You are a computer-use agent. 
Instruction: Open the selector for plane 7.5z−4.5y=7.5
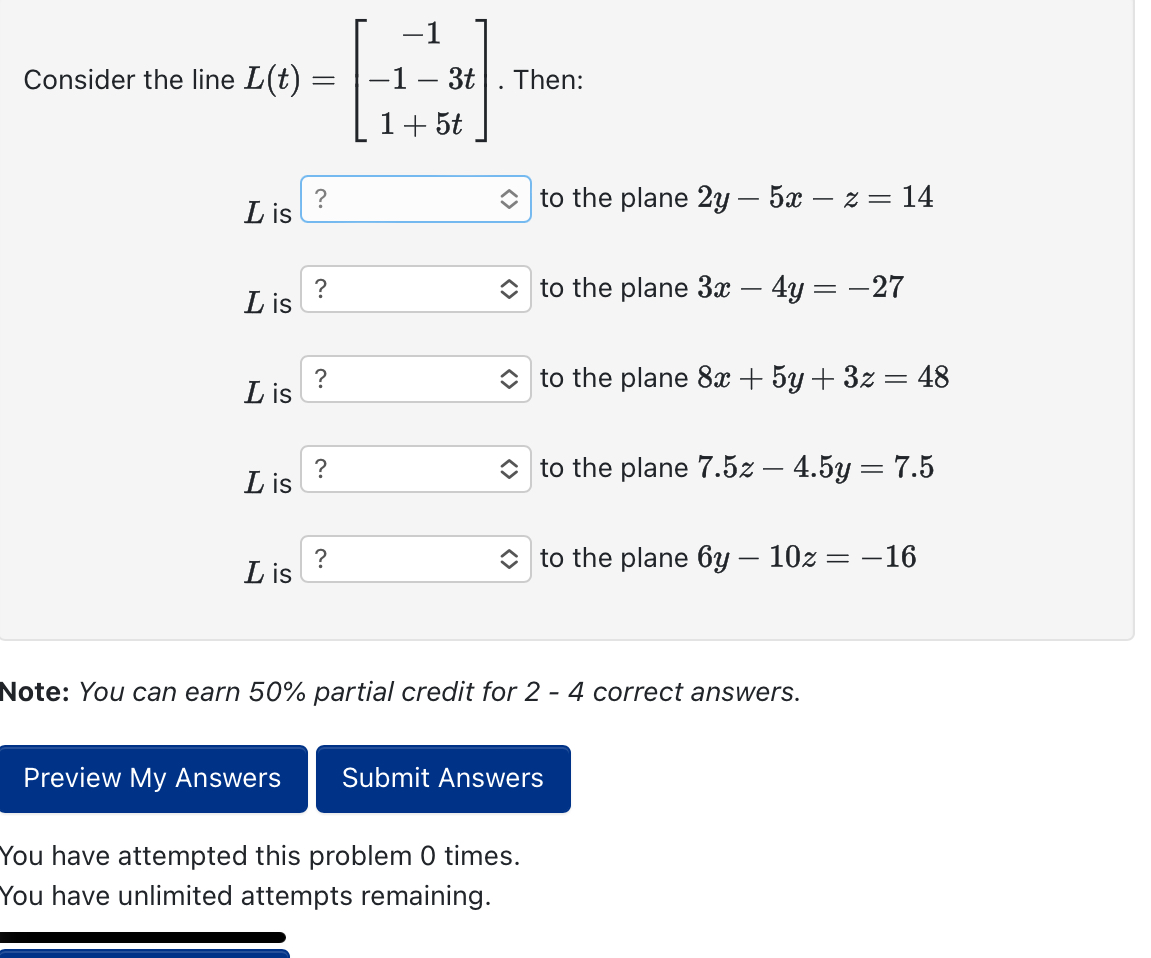click(x=415, y=469)
